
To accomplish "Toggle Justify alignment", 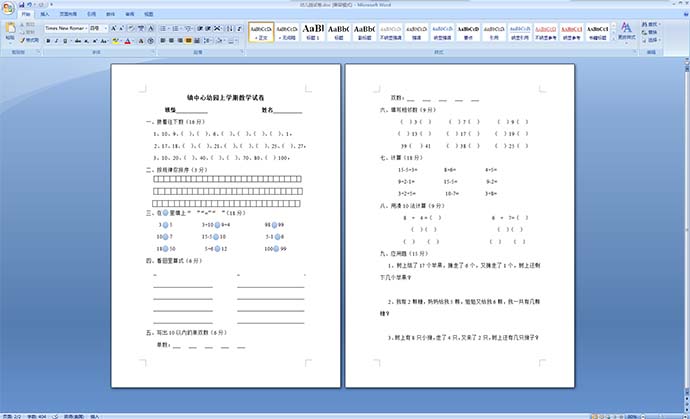I will pos(188,40).
